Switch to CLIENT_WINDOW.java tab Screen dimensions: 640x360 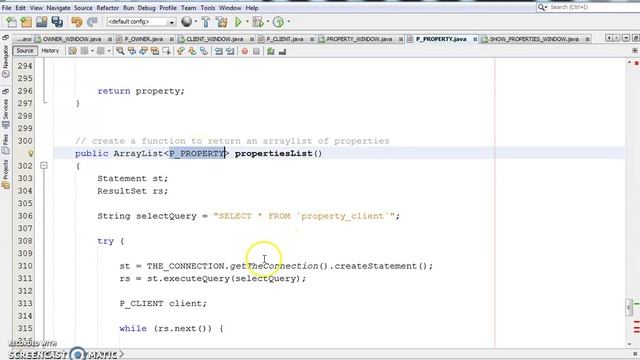tap(214, 39)
